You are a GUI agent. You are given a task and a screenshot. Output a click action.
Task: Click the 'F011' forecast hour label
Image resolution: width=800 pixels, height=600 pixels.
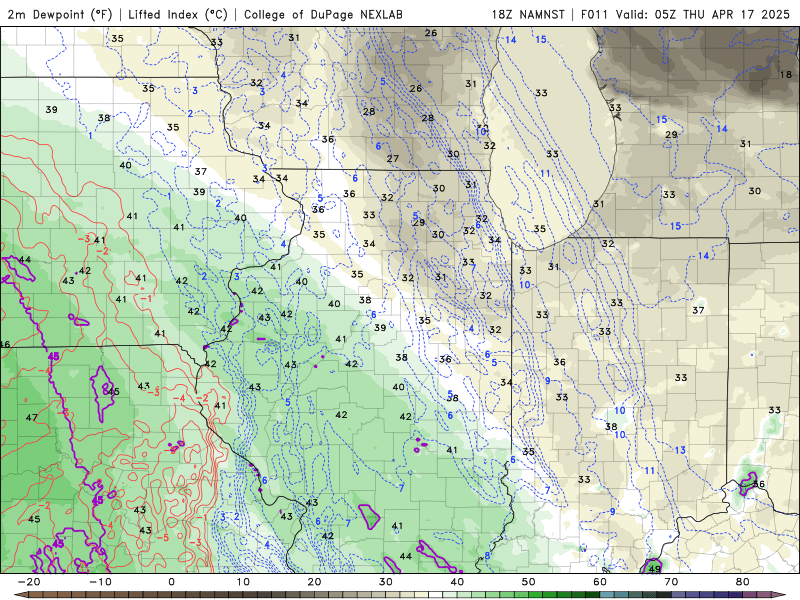click(594, 14)
